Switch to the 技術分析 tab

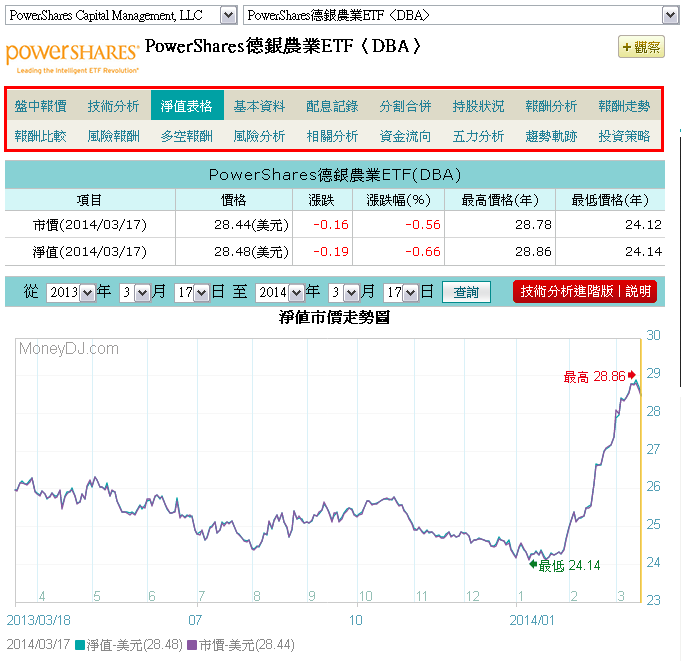[x=113, y=106]
